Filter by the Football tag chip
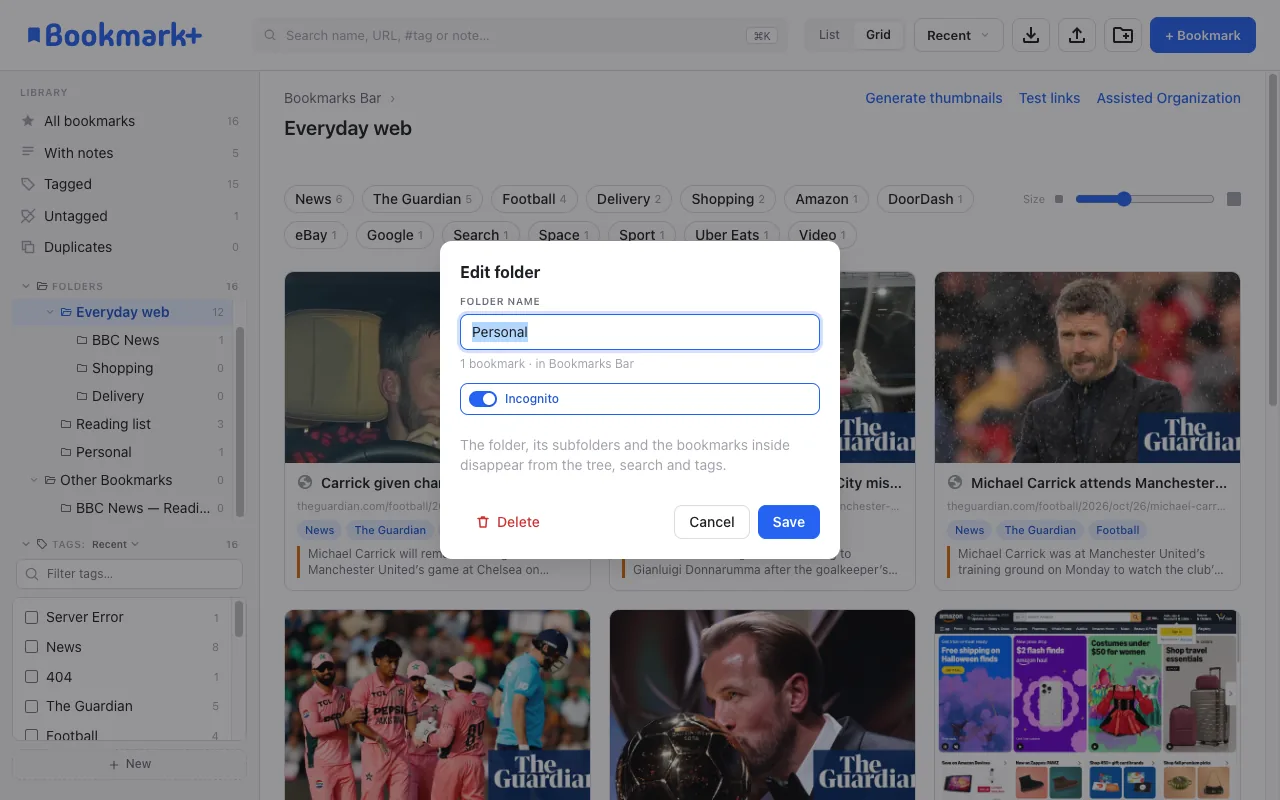 (534, 199)
